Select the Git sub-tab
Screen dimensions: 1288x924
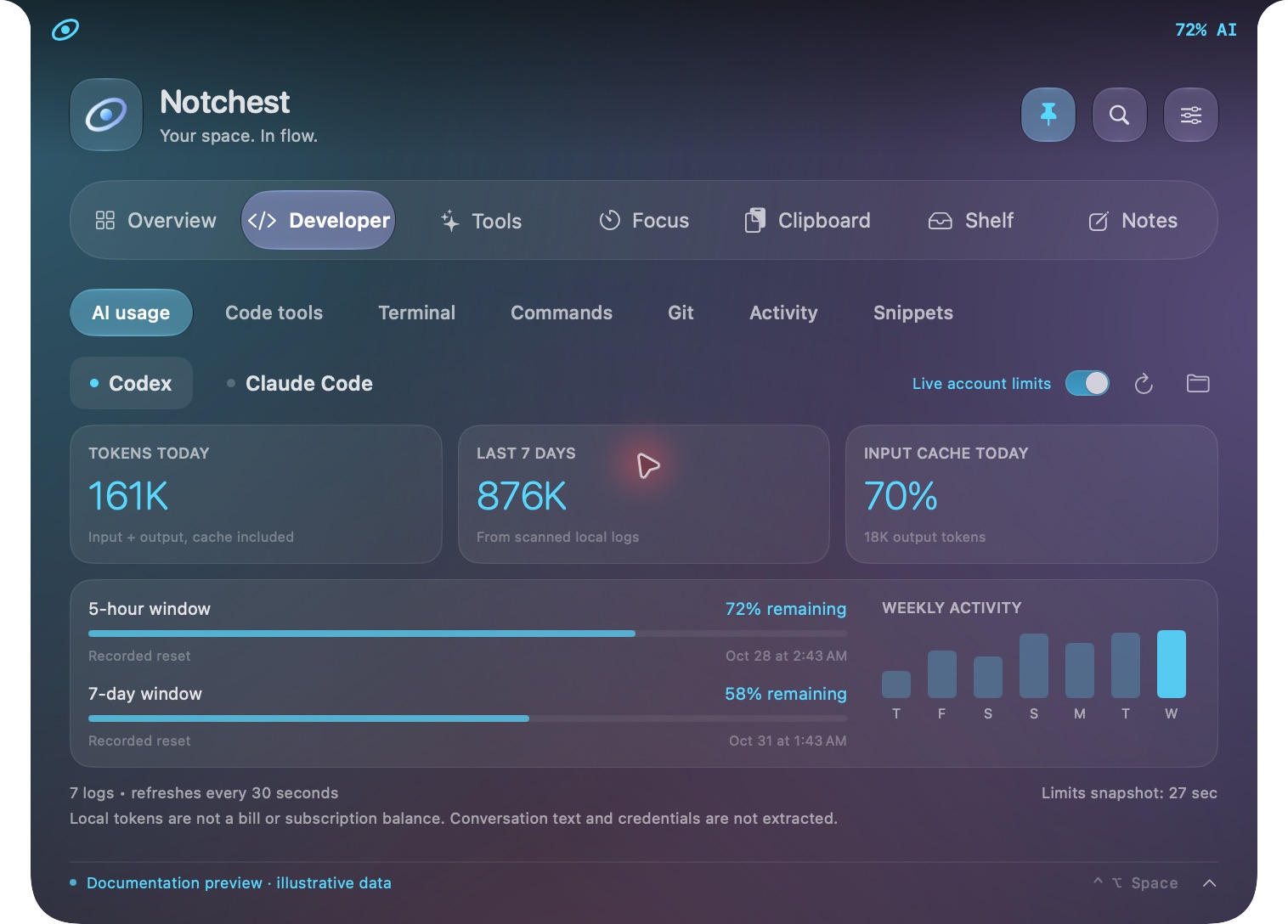click(681, 313)
